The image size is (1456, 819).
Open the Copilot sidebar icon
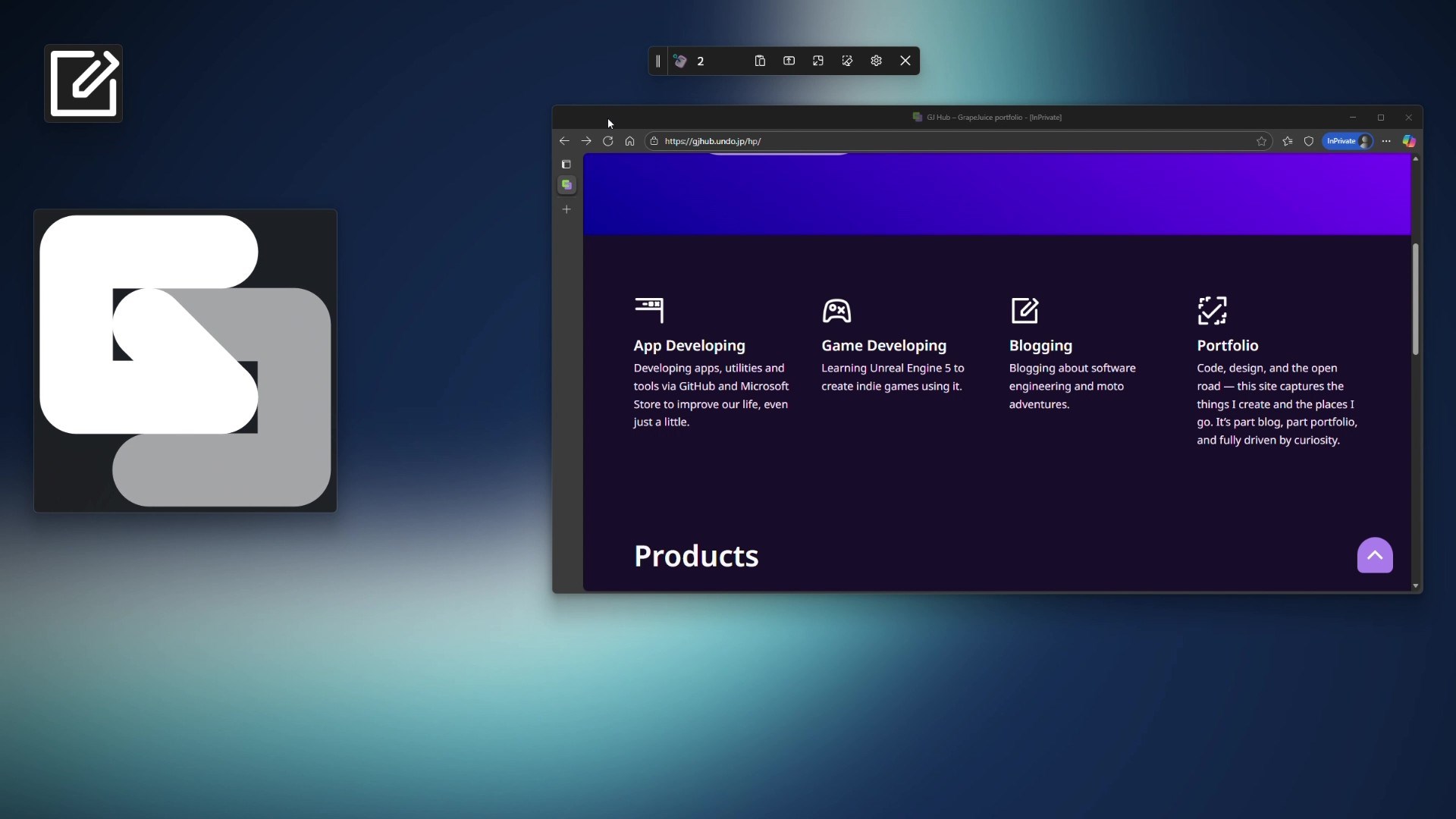point(1409,141)
